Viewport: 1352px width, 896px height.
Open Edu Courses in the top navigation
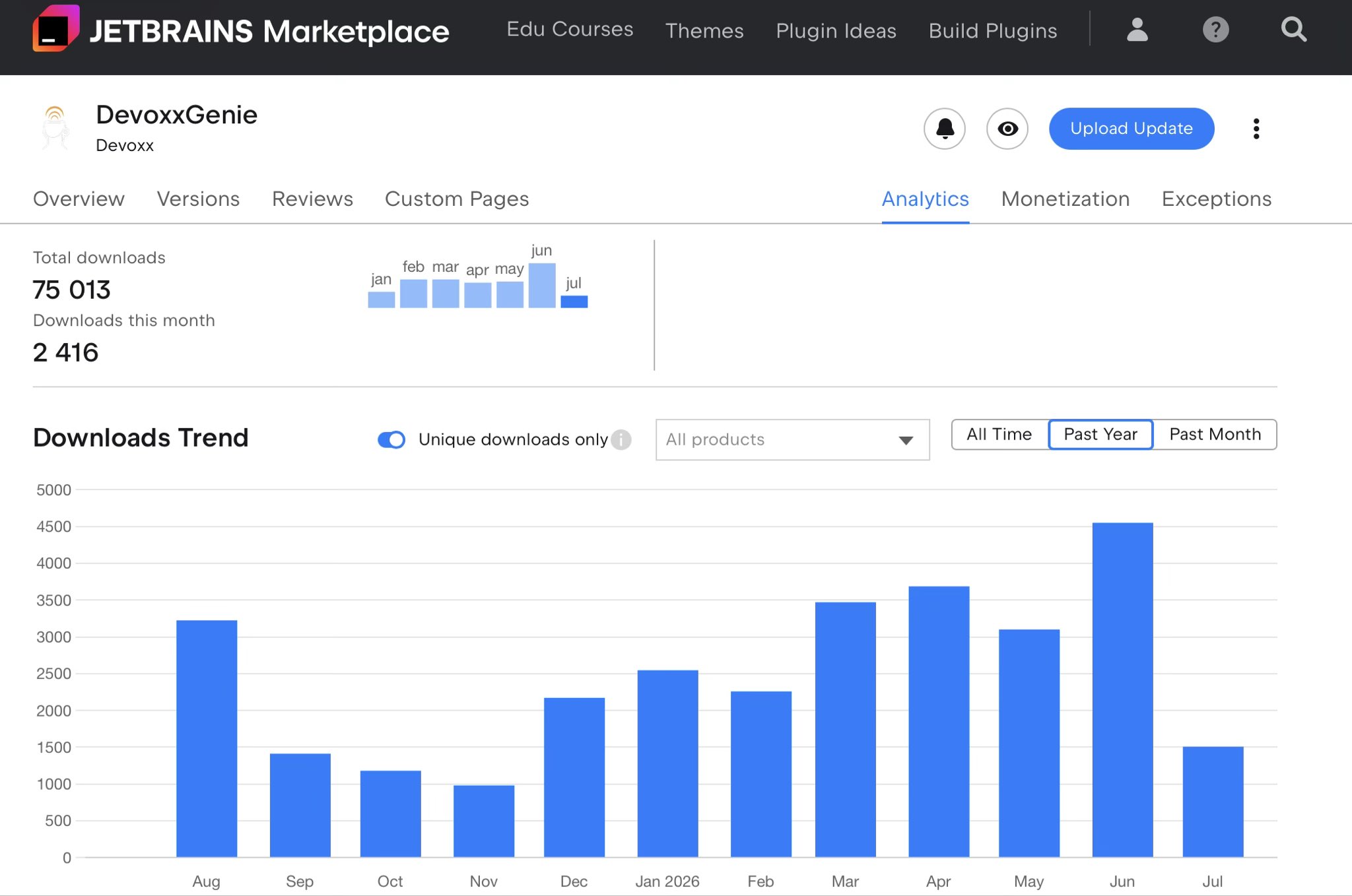[570, 30]
